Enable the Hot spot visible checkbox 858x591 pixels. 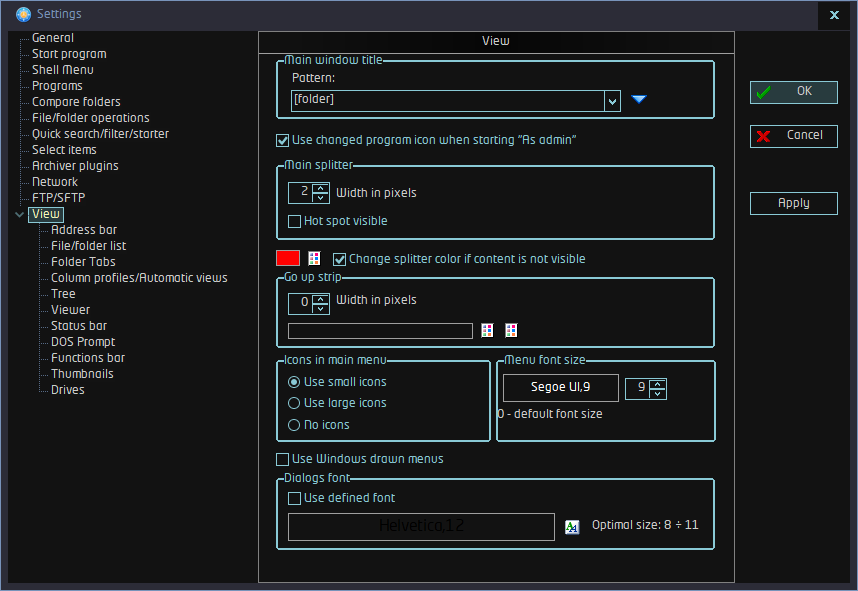(295, 221)
